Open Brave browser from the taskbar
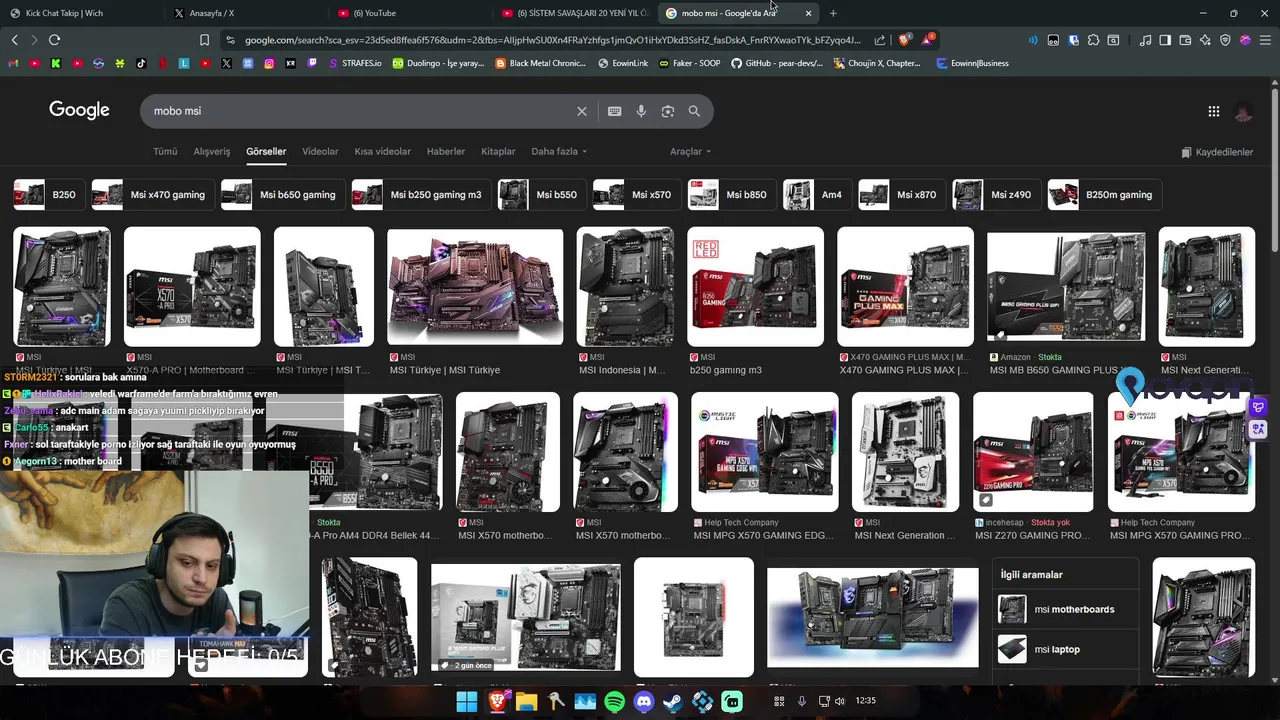This screenshot has height=720, width=1280. point(497,702)
